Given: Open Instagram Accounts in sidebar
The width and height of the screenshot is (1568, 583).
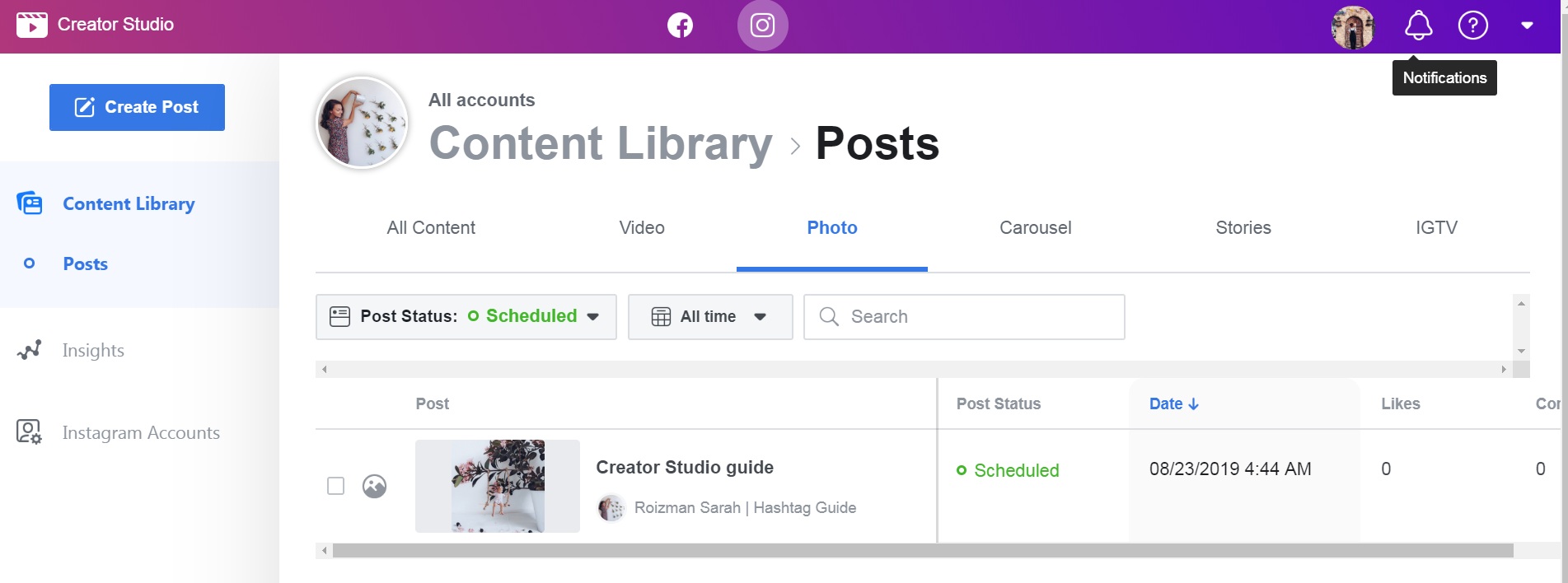Looking at the screenshot, I should pos(141,433).
